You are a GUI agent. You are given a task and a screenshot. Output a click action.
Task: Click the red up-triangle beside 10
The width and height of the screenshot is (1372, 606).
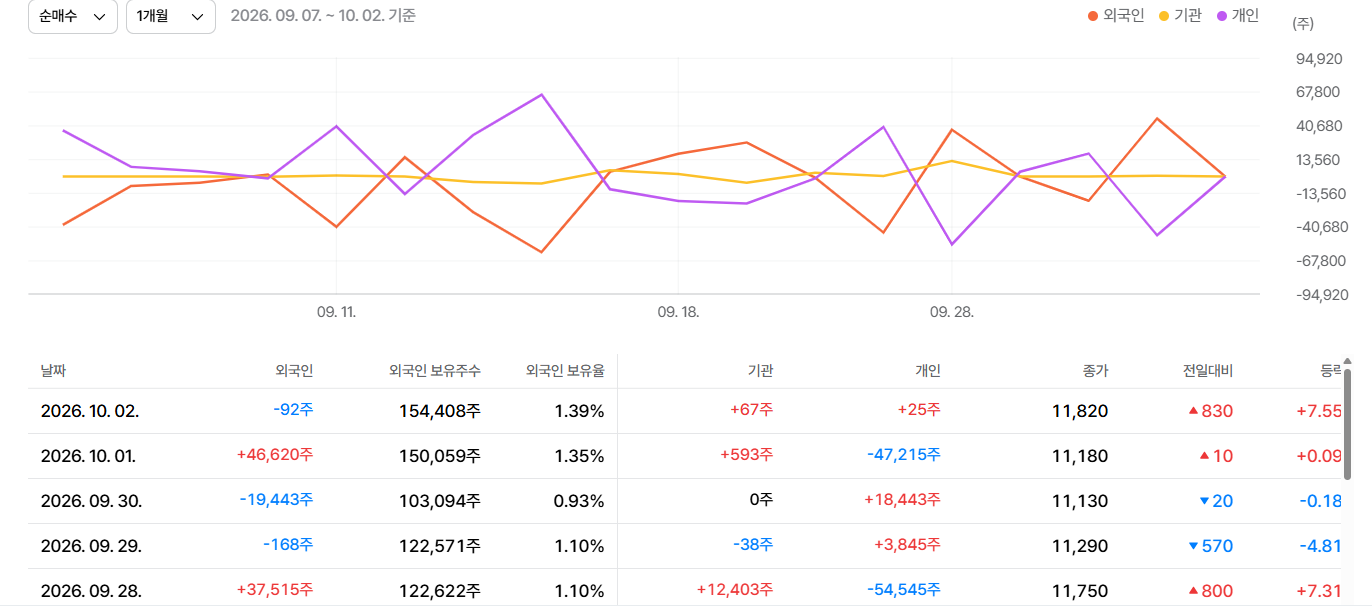1205,456
